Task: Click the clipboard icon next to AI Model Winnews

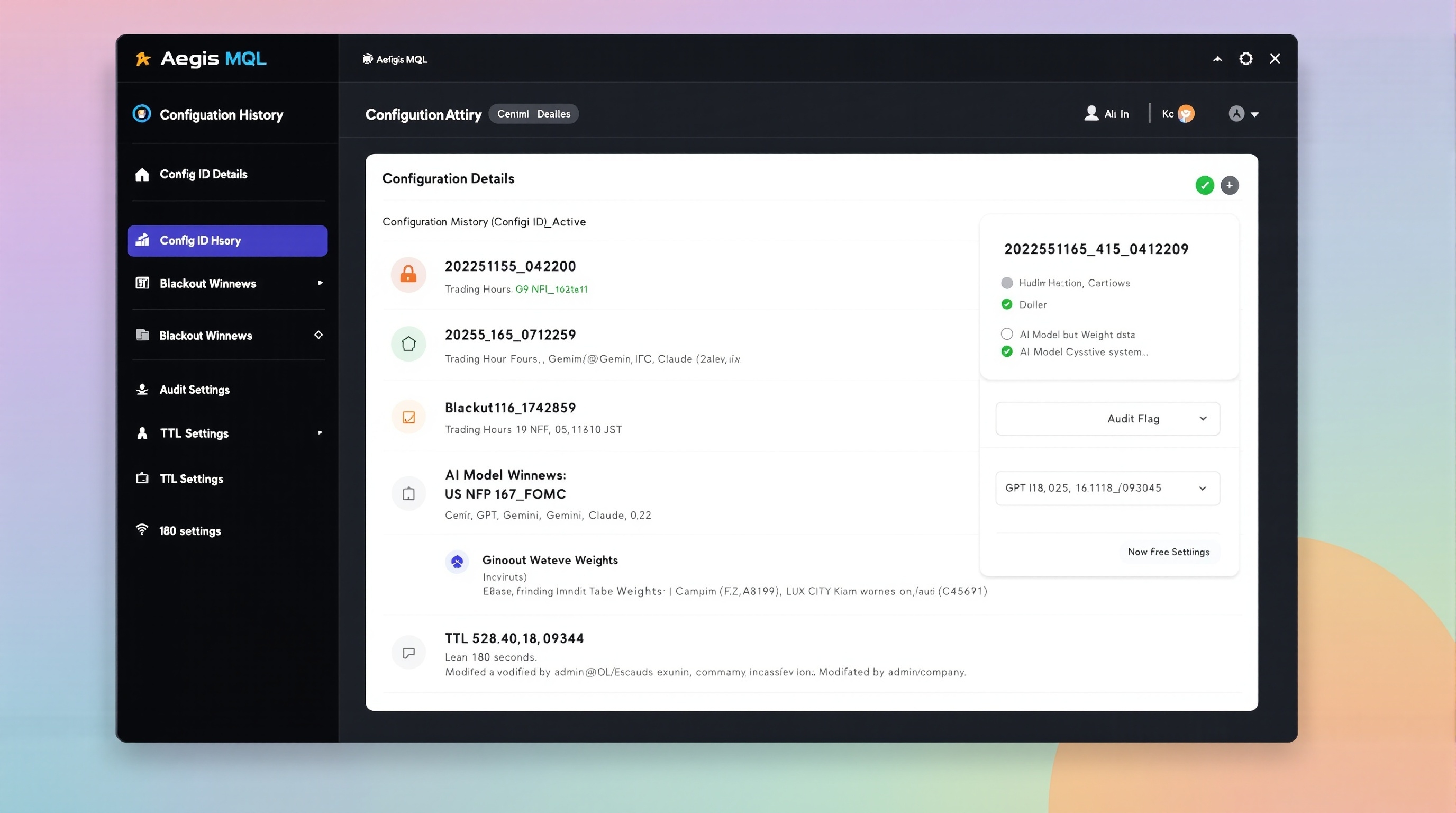Action: coord(408,493)
